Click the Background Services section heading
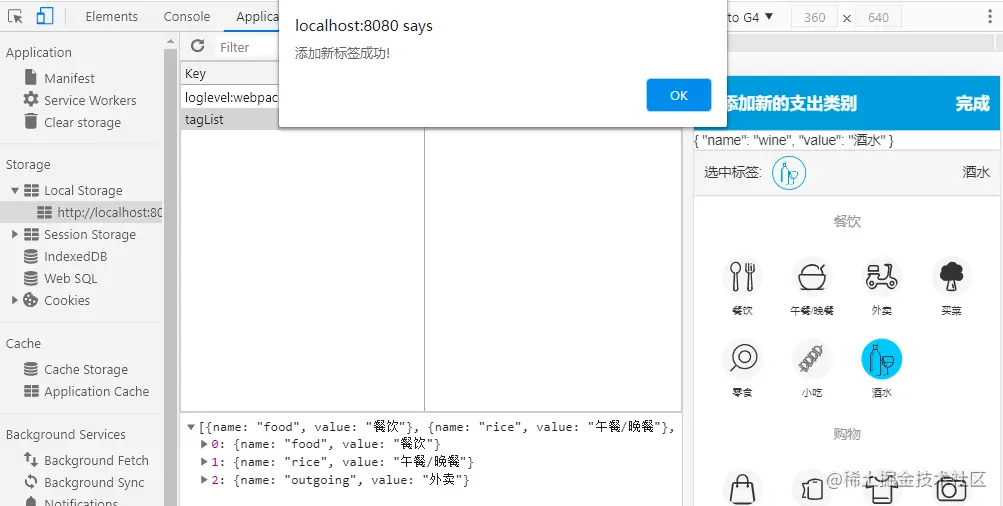This screenshot has height=506, width=1003. 66,434
